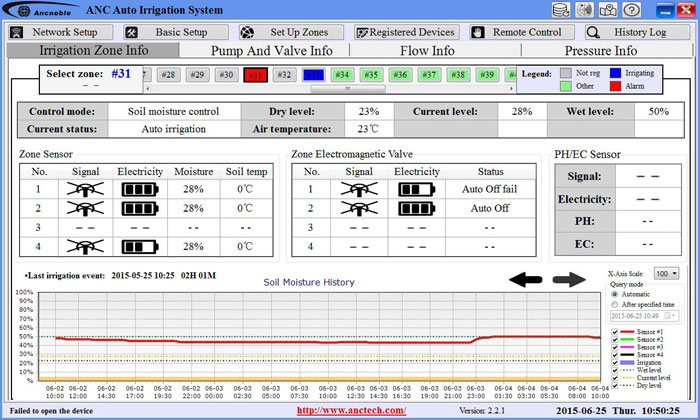Click the History Log magnifier icon
Viewport: 700px width, 420px height.
point(593,32)
